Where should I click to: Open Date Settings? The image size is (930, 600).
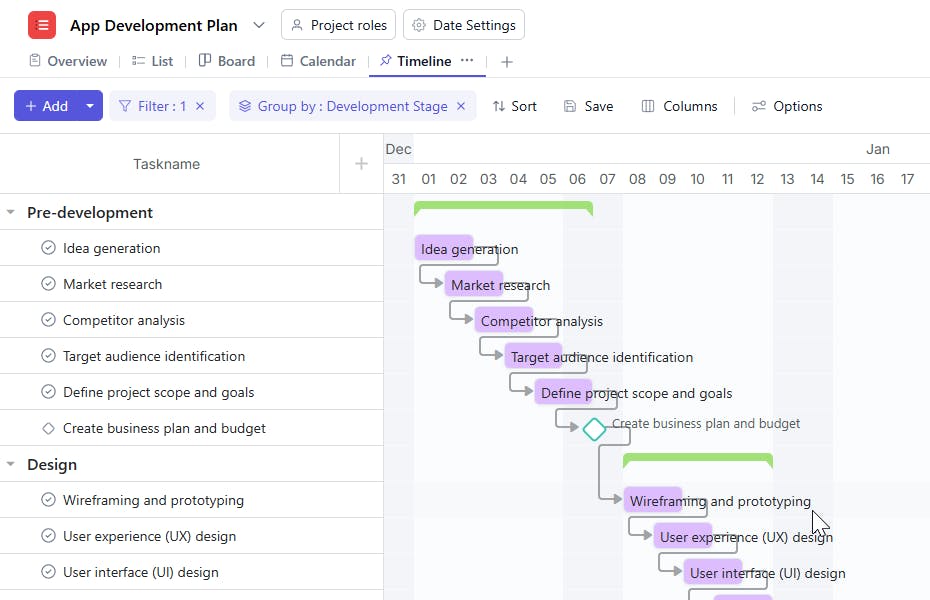point(464,25)
